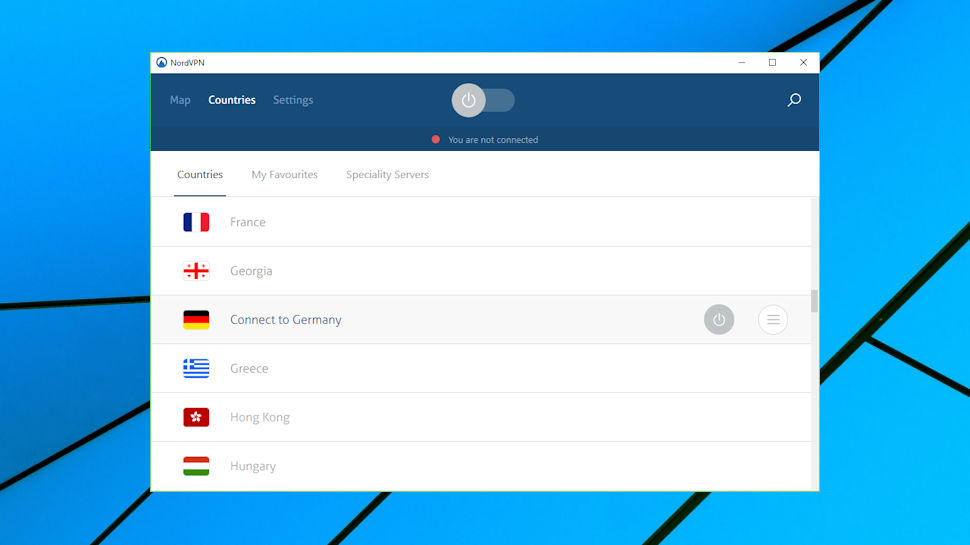Switch to the Map view
The height and width of the screenshot is (545, 970).
pyautogui.click(x=180, y=100)
